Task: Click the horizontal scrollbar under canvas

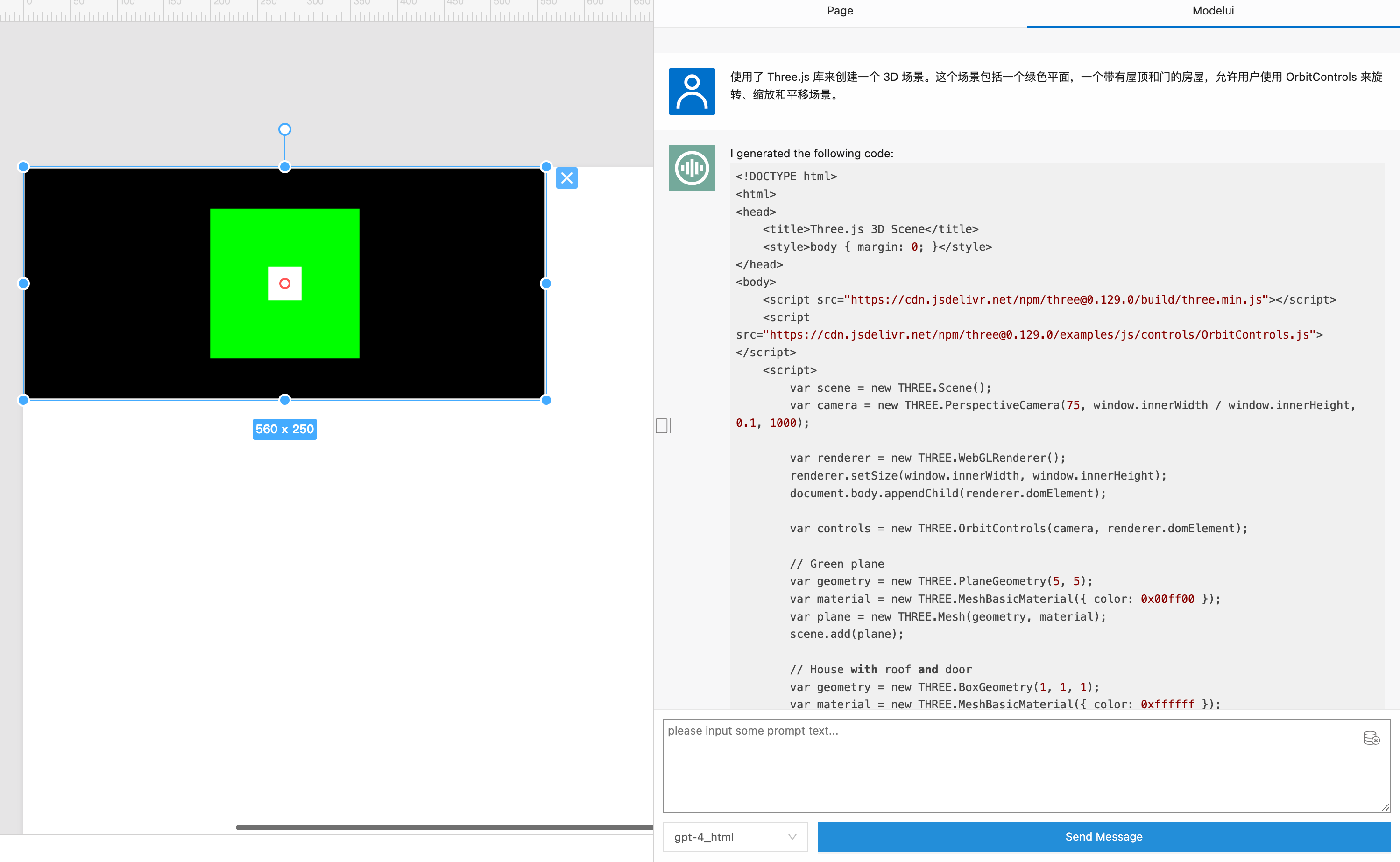Action: click(444, 827)
